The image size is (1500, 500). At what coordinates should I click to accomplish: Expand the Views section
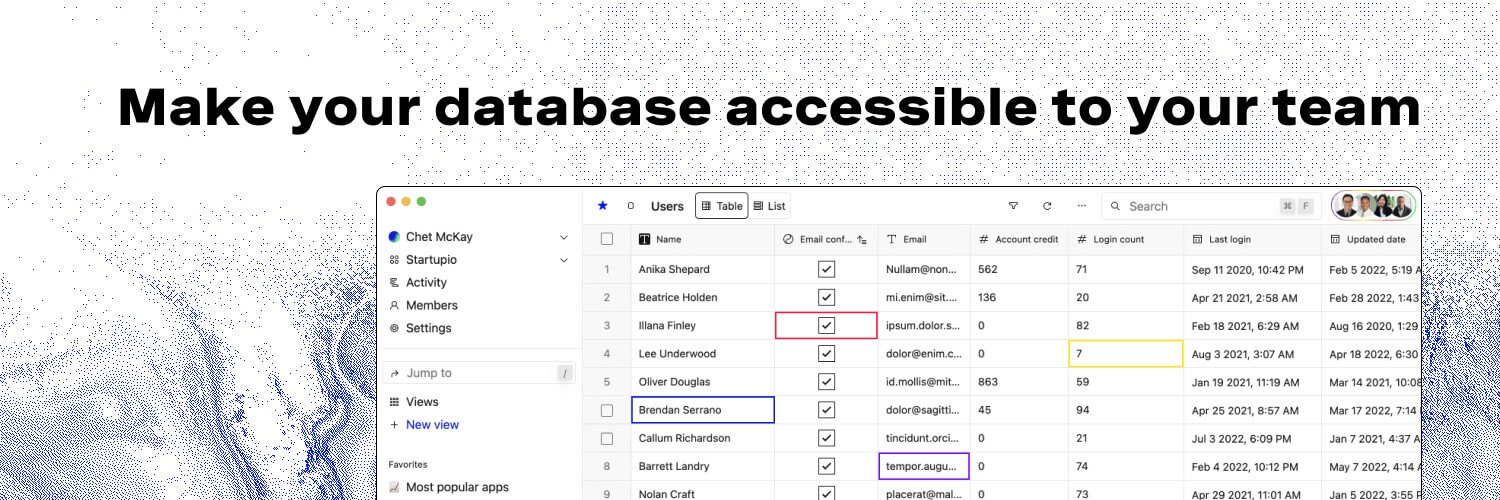pyautogui.click(x=414, y=402)
